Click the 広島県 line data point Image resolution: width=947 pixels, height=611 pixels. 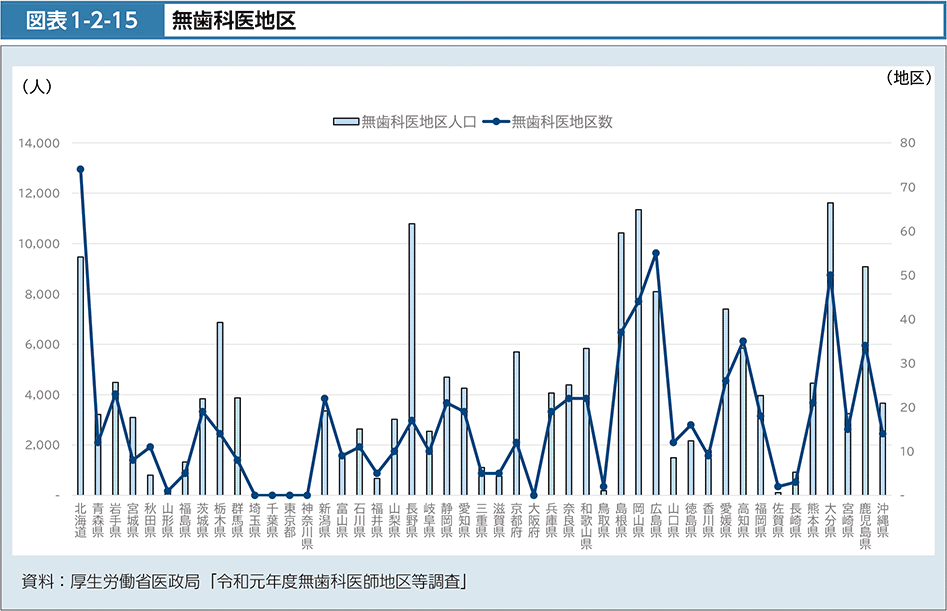[656, 253]
